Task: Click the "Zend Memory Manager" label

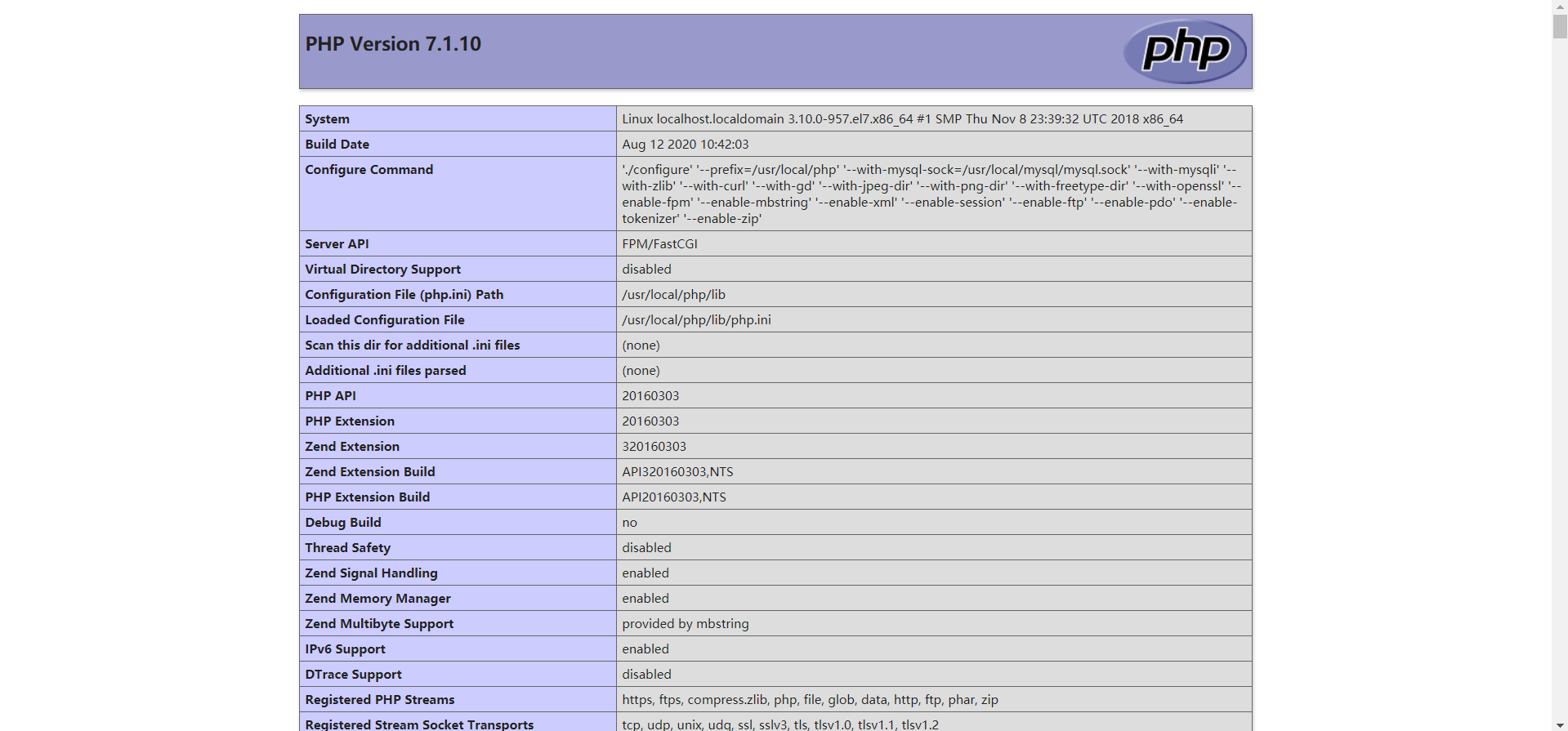Action: [x=377, y=599]
